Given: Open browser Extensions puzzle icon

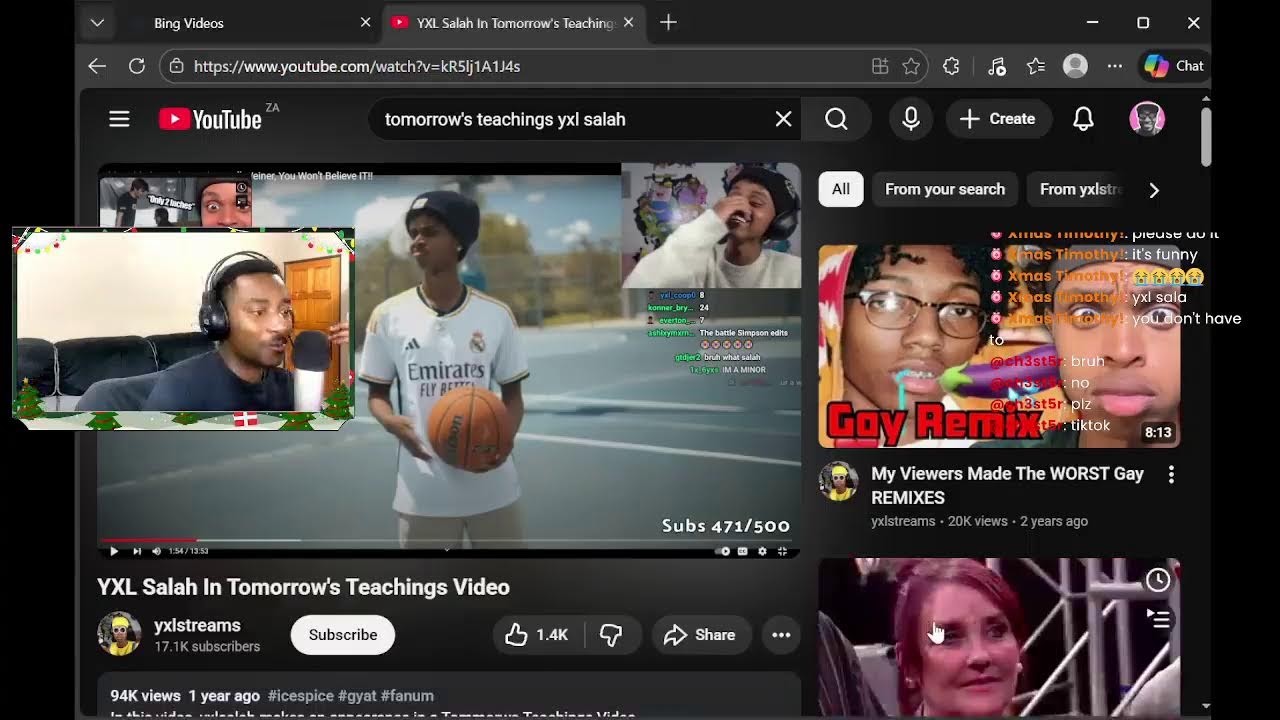Looking at the screenshot, I should pyautogui.click(x=951, y=66).
